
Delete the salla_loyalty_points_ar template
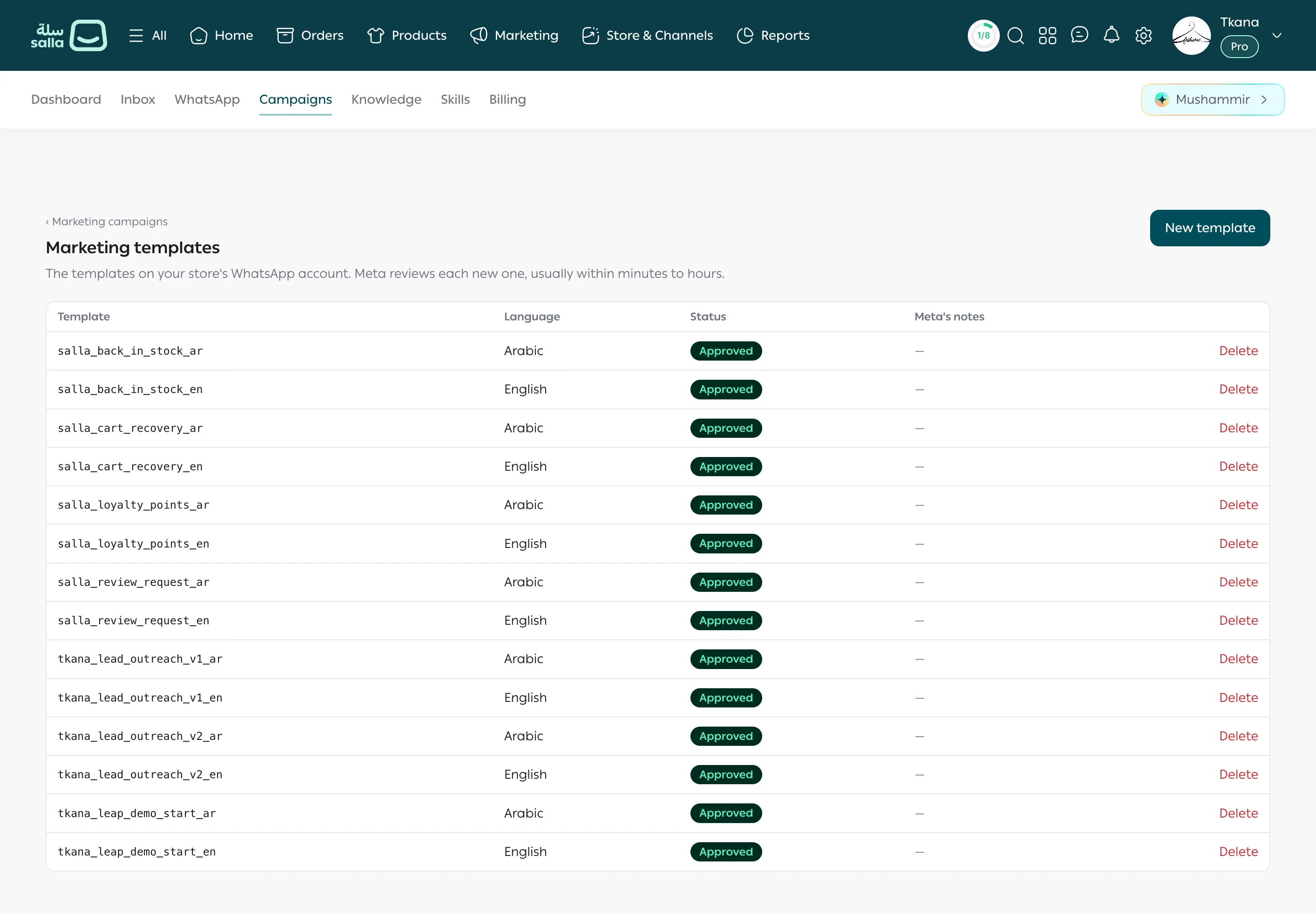(x=1238, y=505)
